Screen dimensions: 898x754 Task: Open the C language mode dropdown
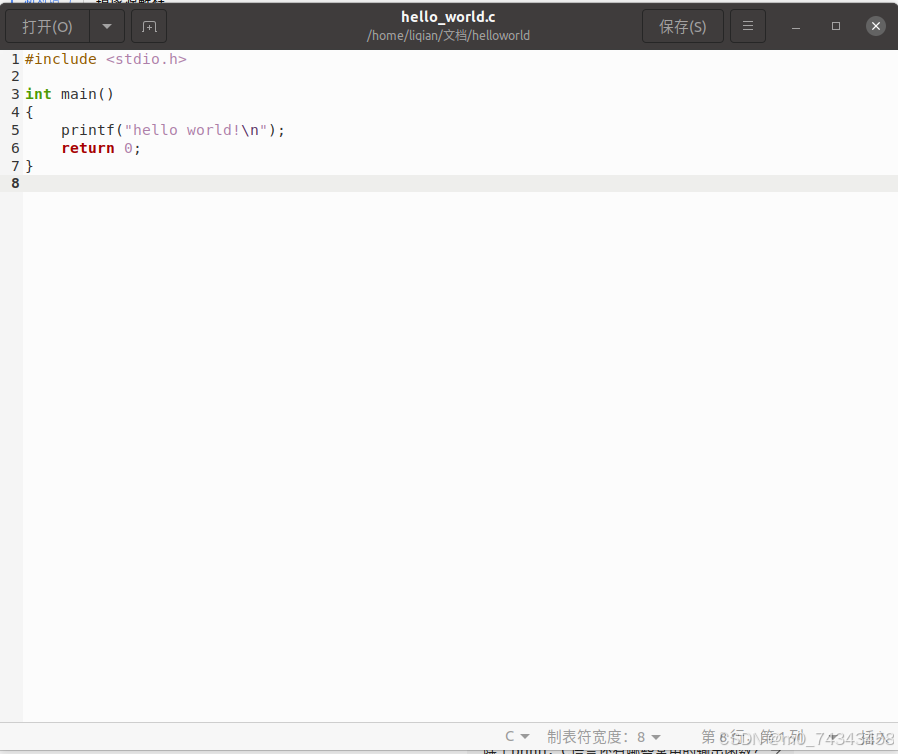[516, 736]
